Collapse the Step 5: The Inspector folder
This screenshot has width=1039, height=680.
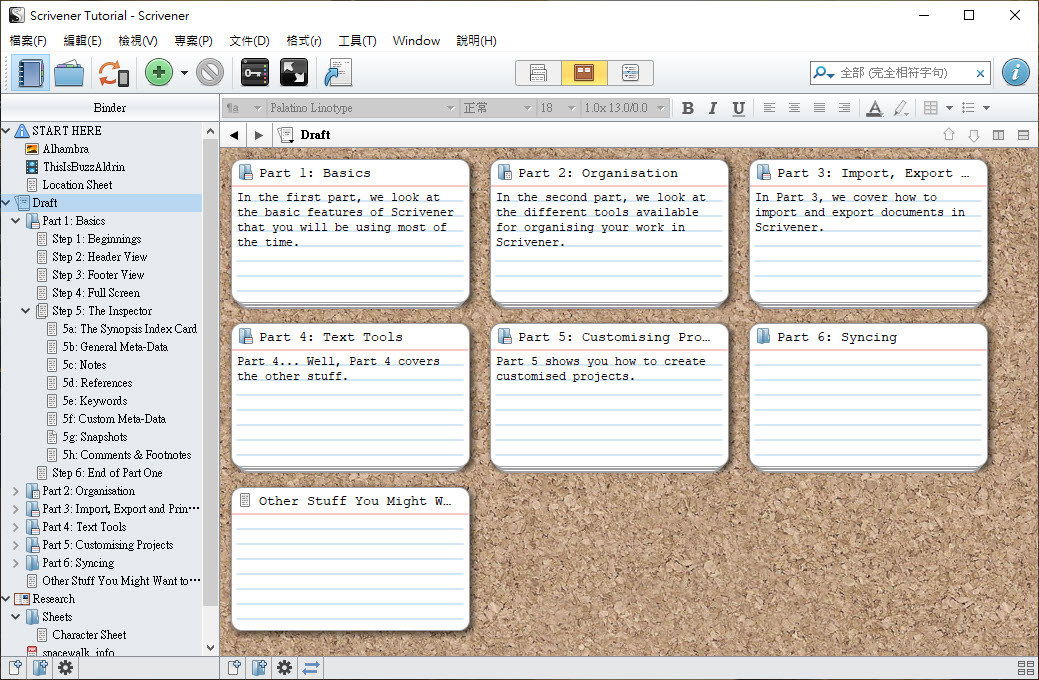(27, 311)
